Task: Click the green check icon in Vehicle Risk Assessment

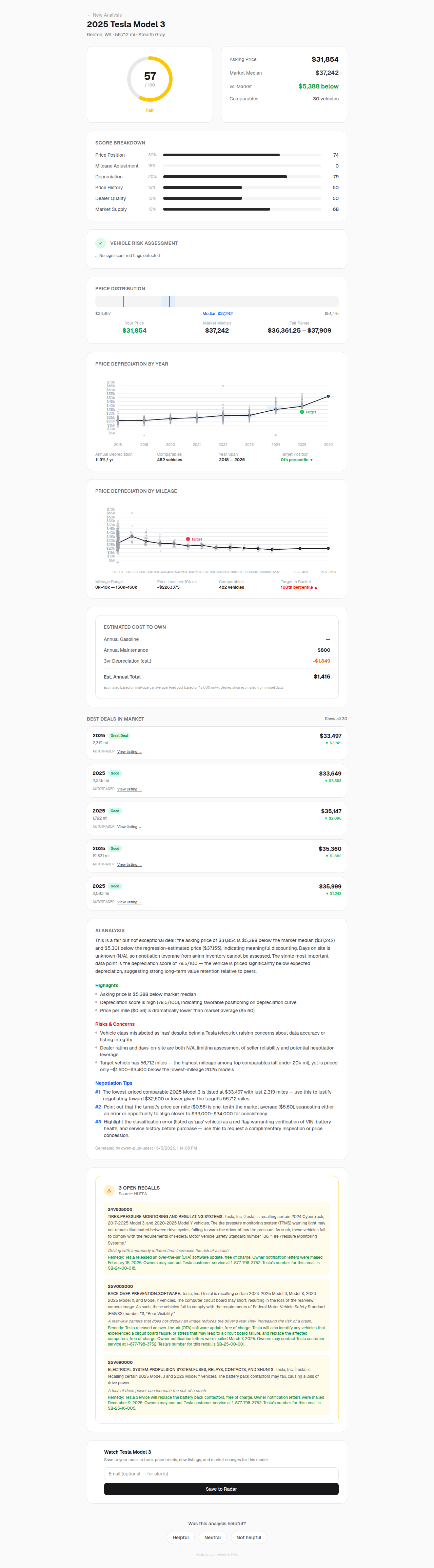Action: click(x=100, y=243)
